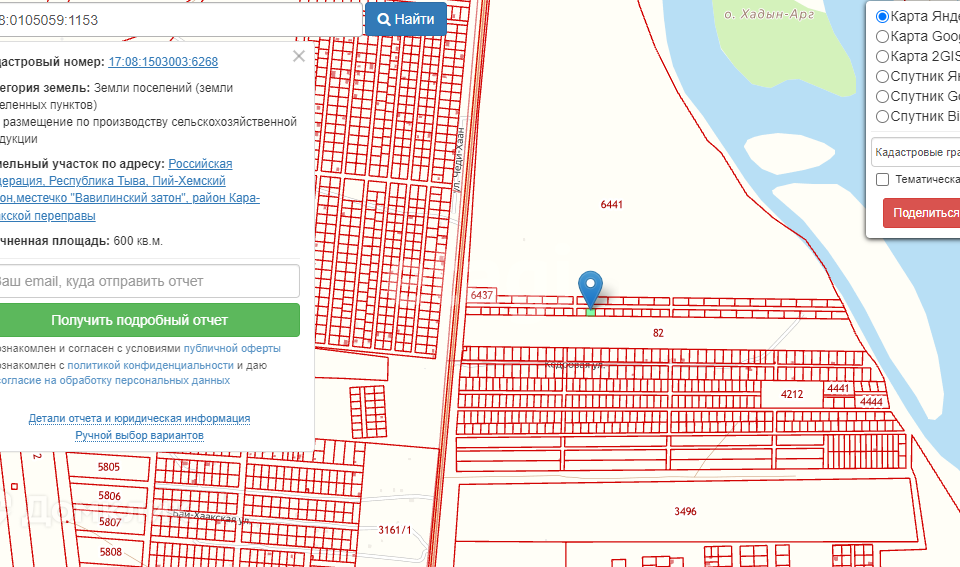
Task: Select the Карта Google radio option
Action: pyautogui.click(x=882, y=37)
